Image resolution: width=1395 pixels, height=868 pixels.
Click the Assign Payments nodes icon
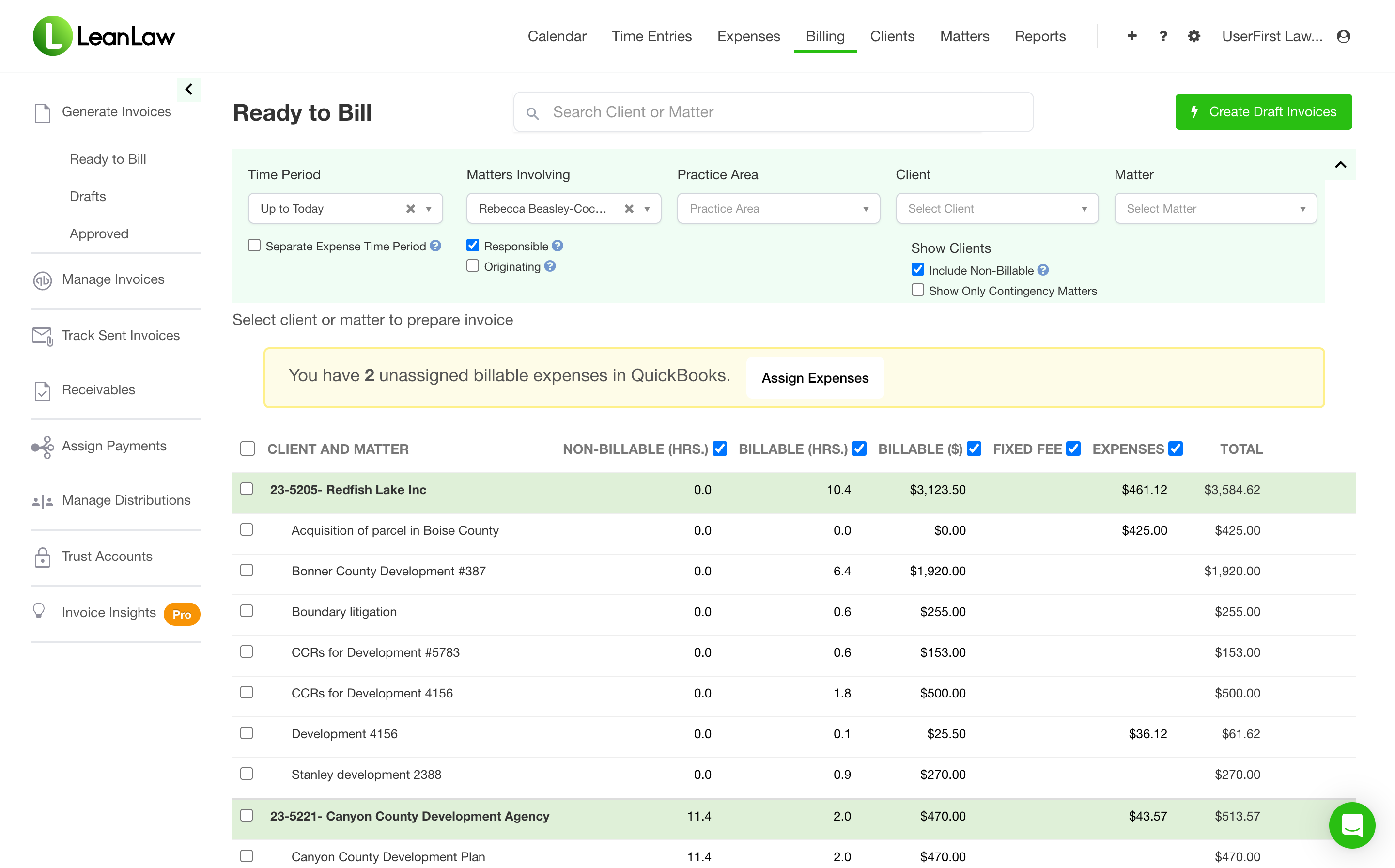click(x=43, y=447)
